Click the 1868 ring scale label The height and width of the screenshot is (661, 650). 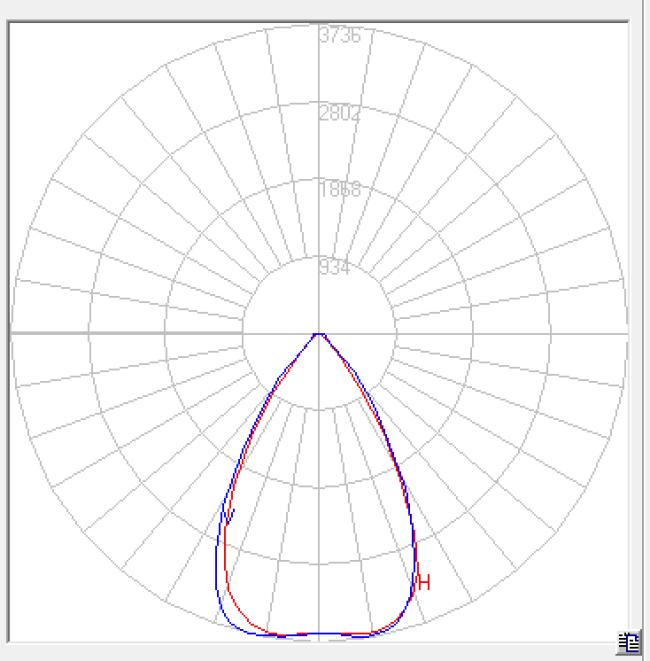339,190
